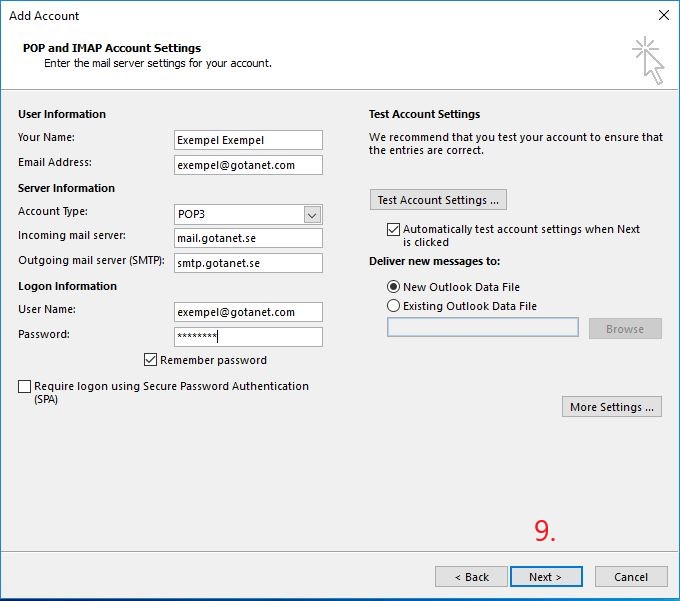680x601 pixels.
Task: Click into the Password field
Action: 248,337
